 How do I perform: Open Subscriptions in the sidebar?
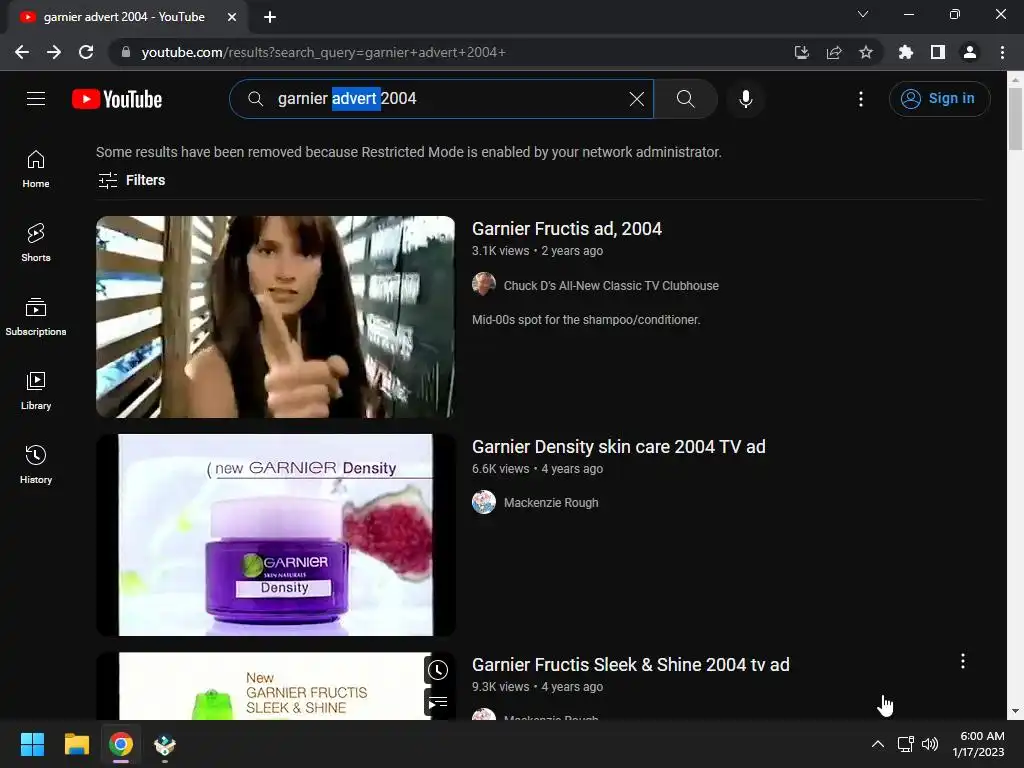point(36,316)
